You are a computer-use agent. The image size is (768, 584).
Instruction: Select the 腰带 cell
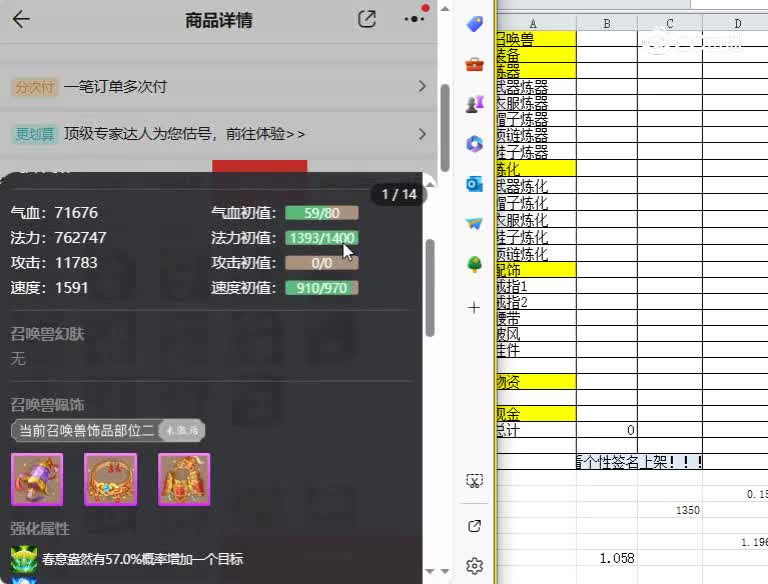(x=536, y=318)
